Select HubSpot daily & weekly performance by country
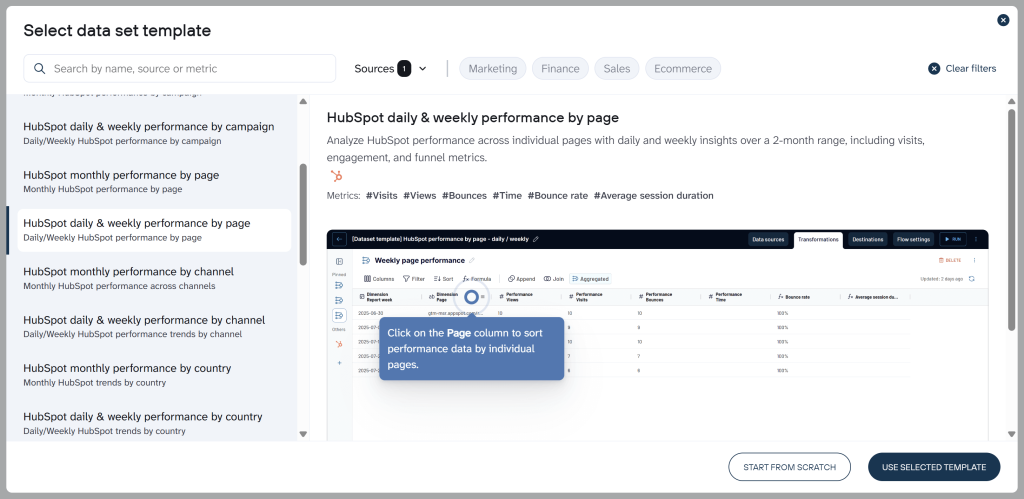Viewport: 1024px width, 499px height. 154,423
